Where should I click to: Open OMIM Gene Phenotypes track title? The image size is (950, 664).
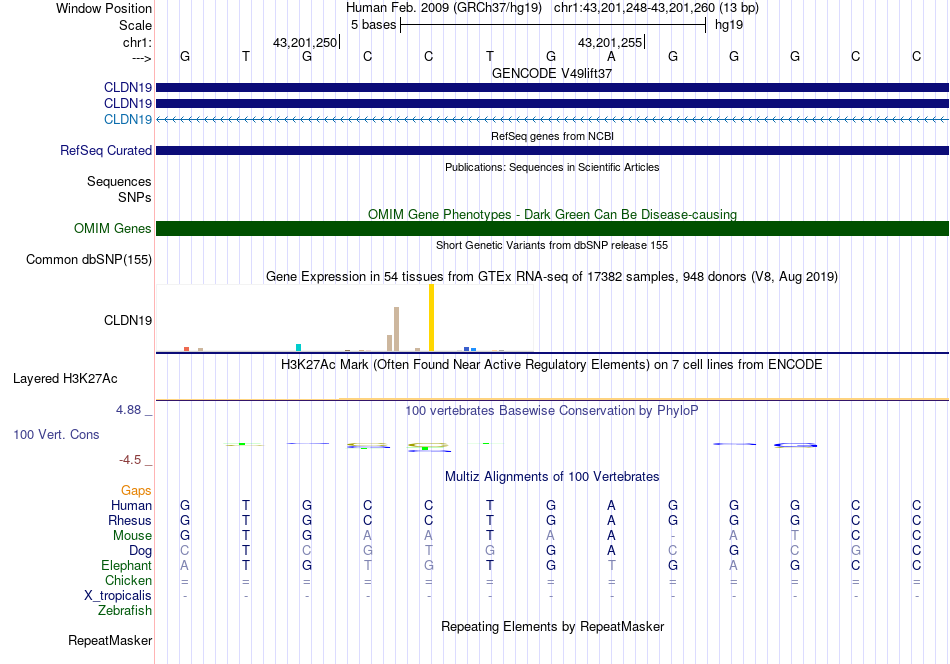[552, 214]
